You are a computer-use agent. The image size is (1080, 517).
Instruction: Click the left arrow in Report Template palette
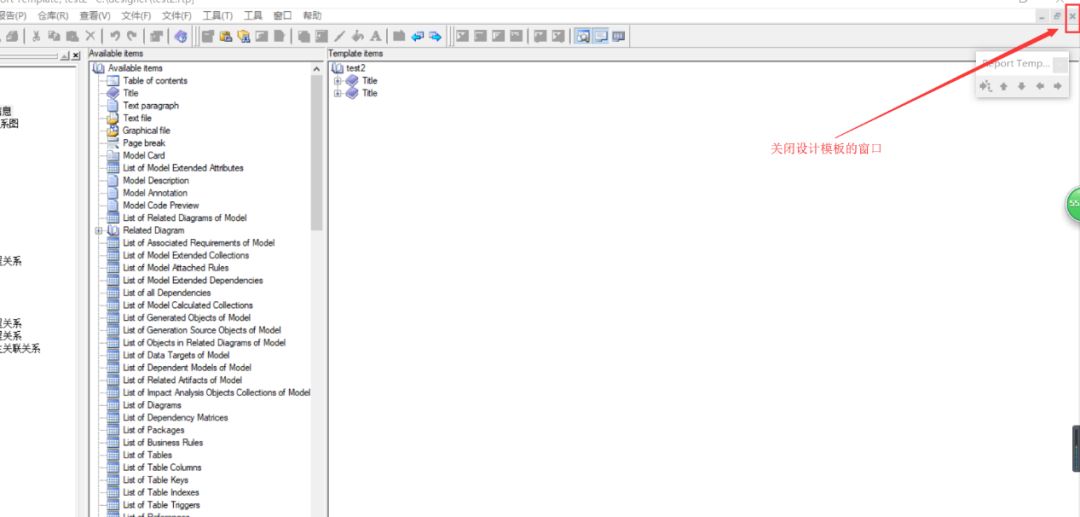click(1039, 86)
